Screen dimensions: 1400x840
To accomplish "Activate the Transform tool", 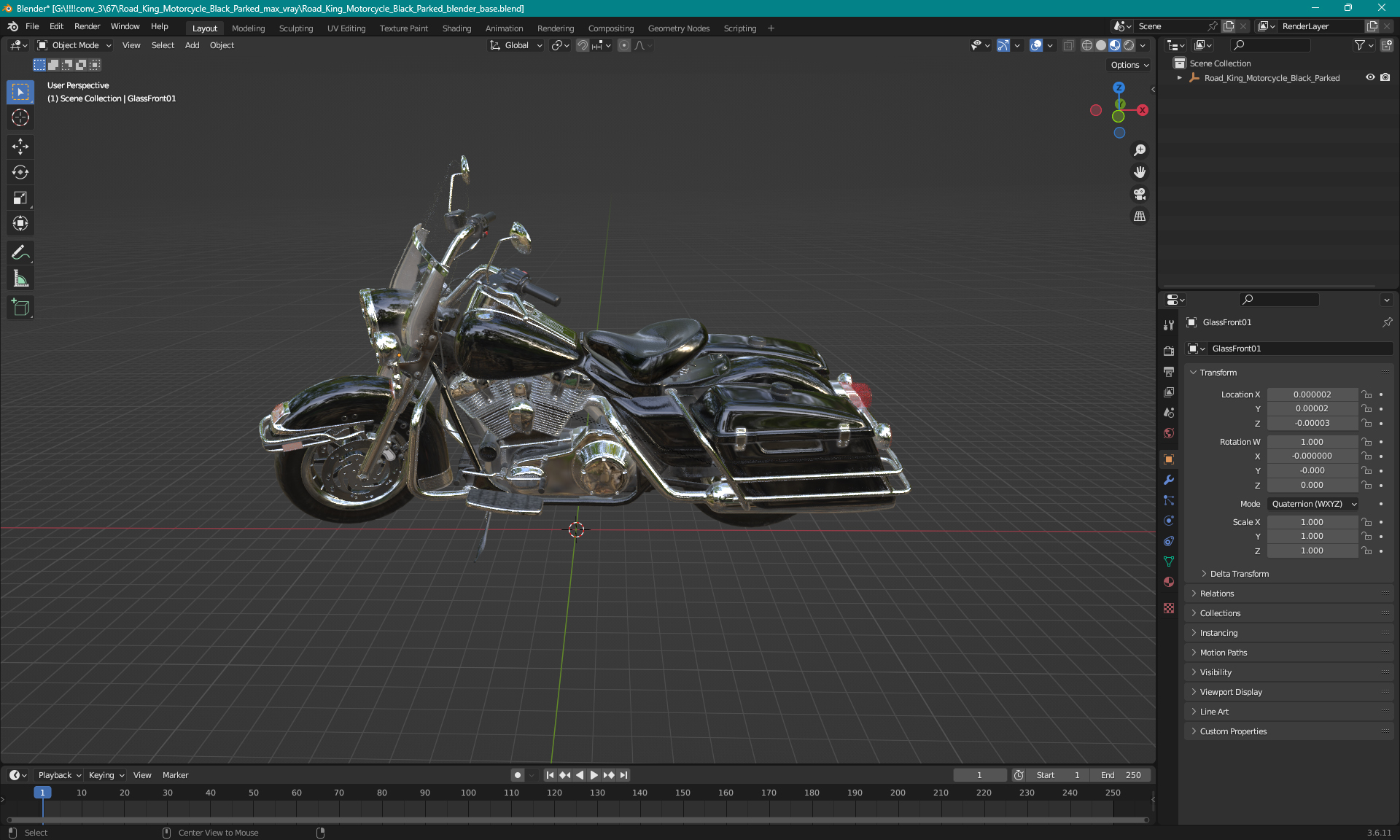I will click(20, 223).
